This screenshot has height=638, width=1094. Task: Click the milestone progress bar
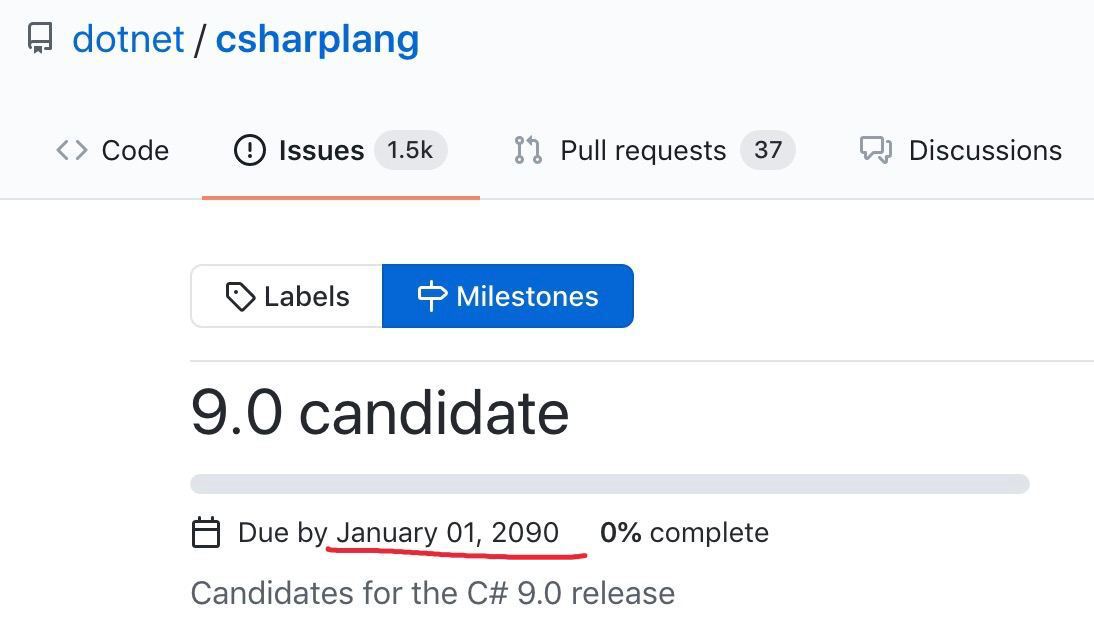click(610, 484)
